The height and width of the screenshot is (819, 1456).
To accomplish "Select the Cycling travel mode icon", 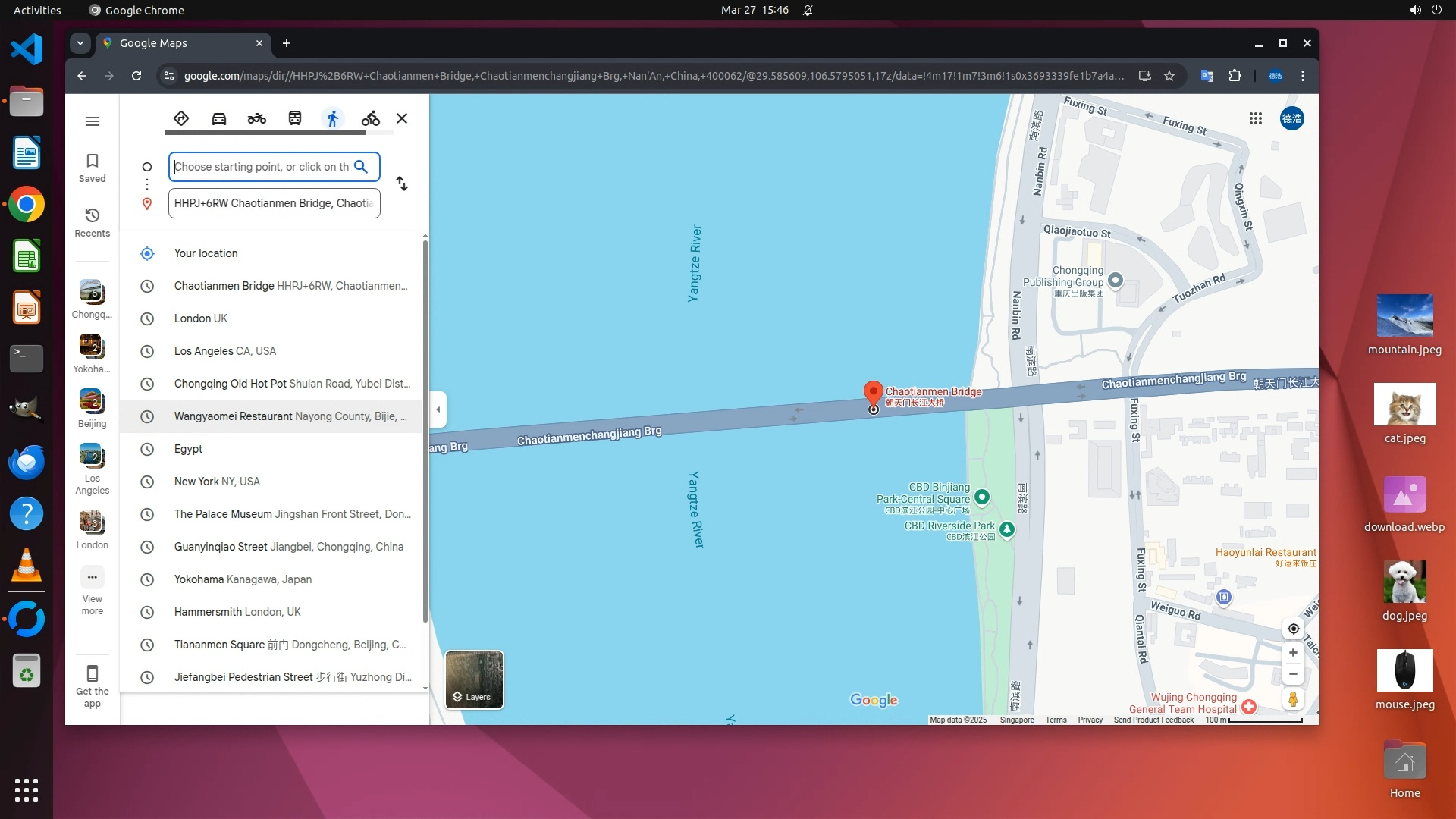I will pos(370,118).
